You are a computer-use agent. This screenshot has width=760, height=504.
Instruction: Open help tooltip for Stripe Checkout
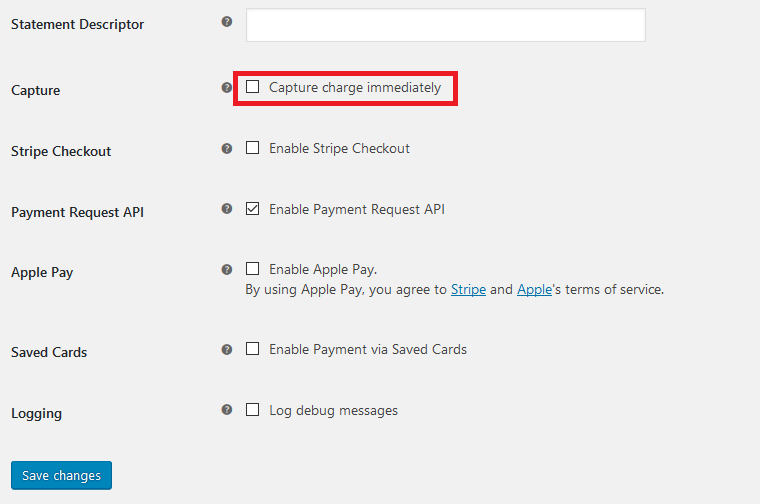coord(227,149)
